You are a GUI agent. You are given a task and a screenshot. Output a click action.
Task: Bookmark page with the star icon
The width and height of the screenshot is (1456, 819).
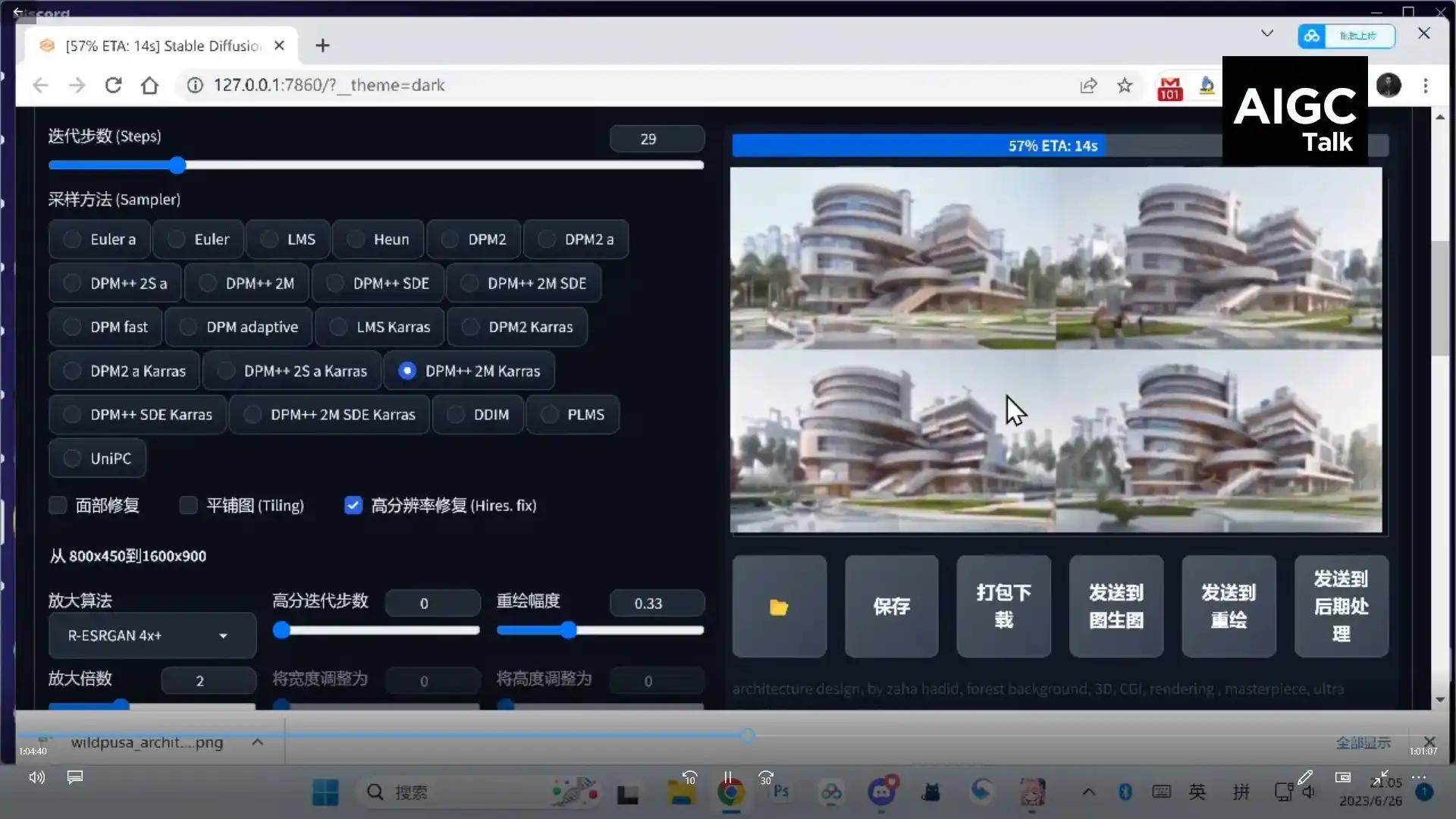pos(1125,85)
